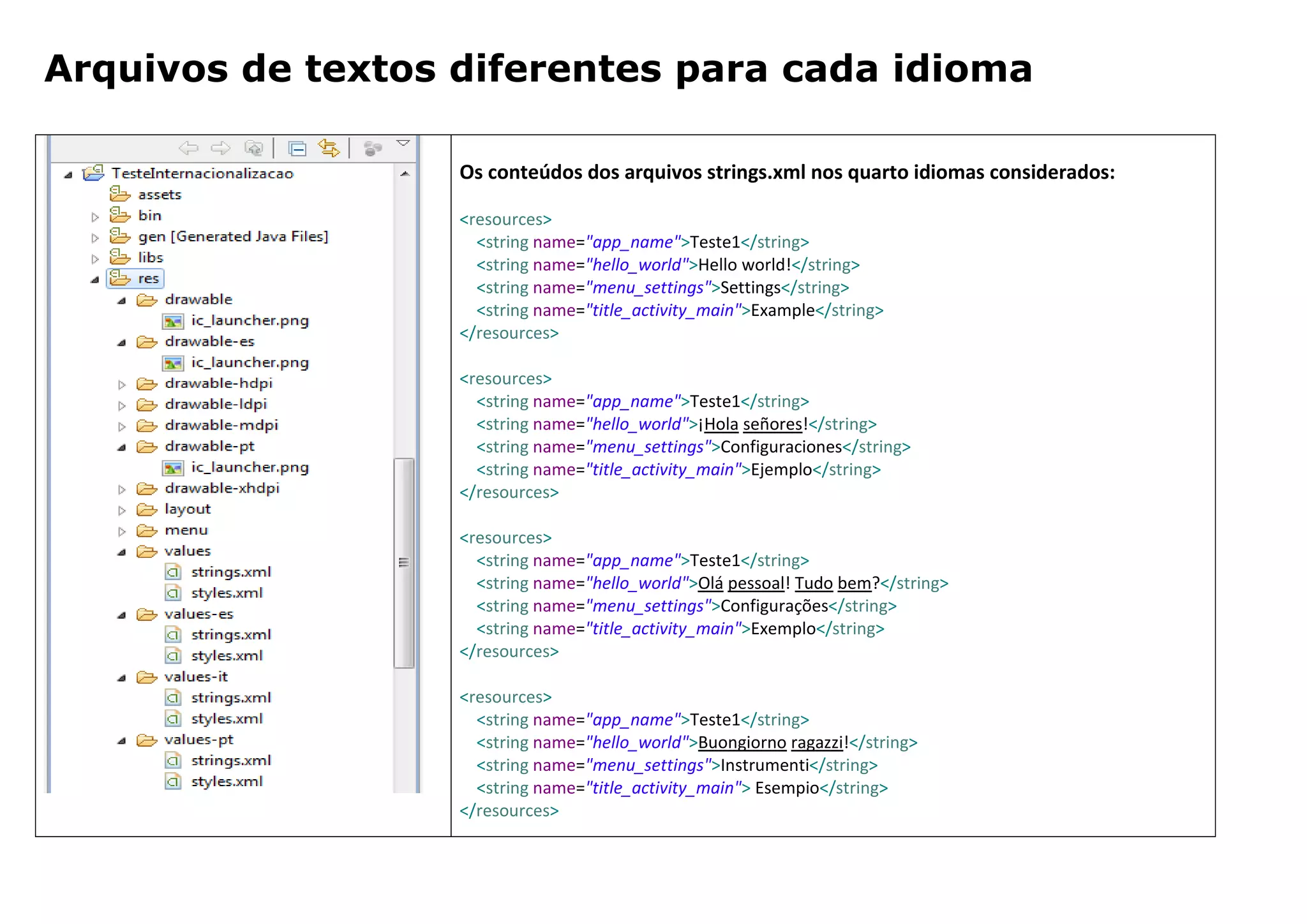Click the drawable-hdpi folder icon
Viewport: 1307px width, 924px height.
pos(147,384)
